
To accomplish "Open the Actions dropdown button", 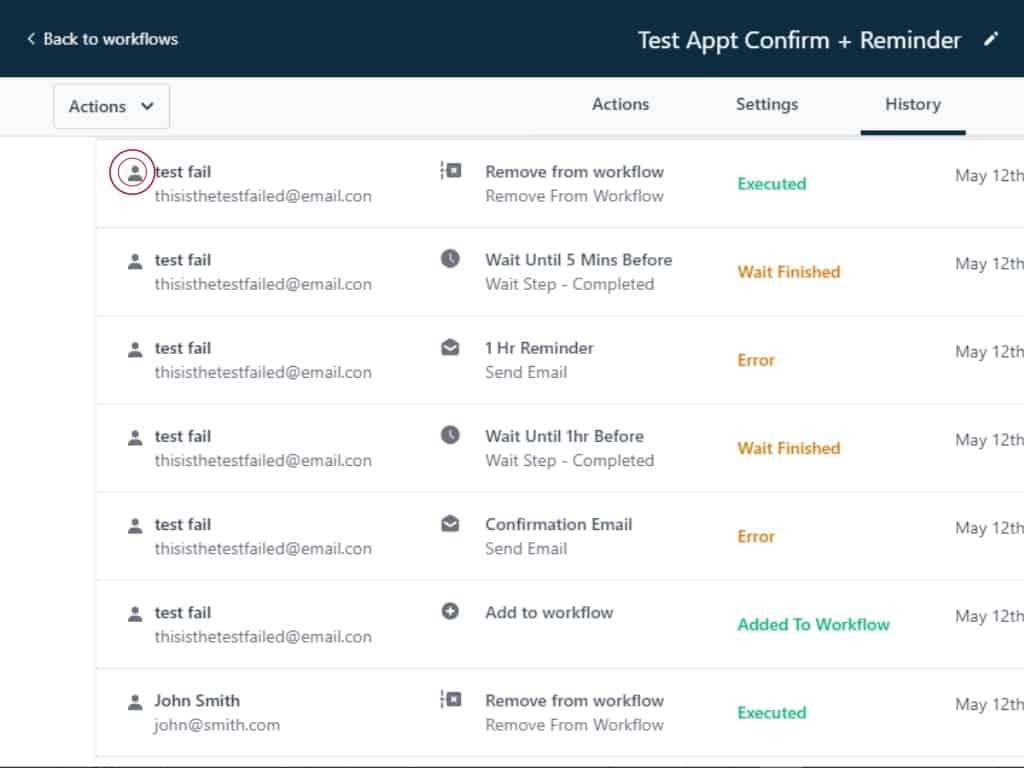I will click(x=111, y=106).
